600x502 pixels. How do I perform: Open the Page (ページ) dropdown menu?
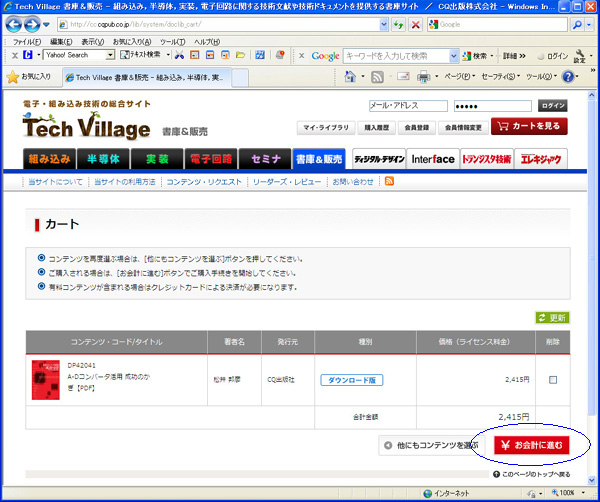(458, 76)
